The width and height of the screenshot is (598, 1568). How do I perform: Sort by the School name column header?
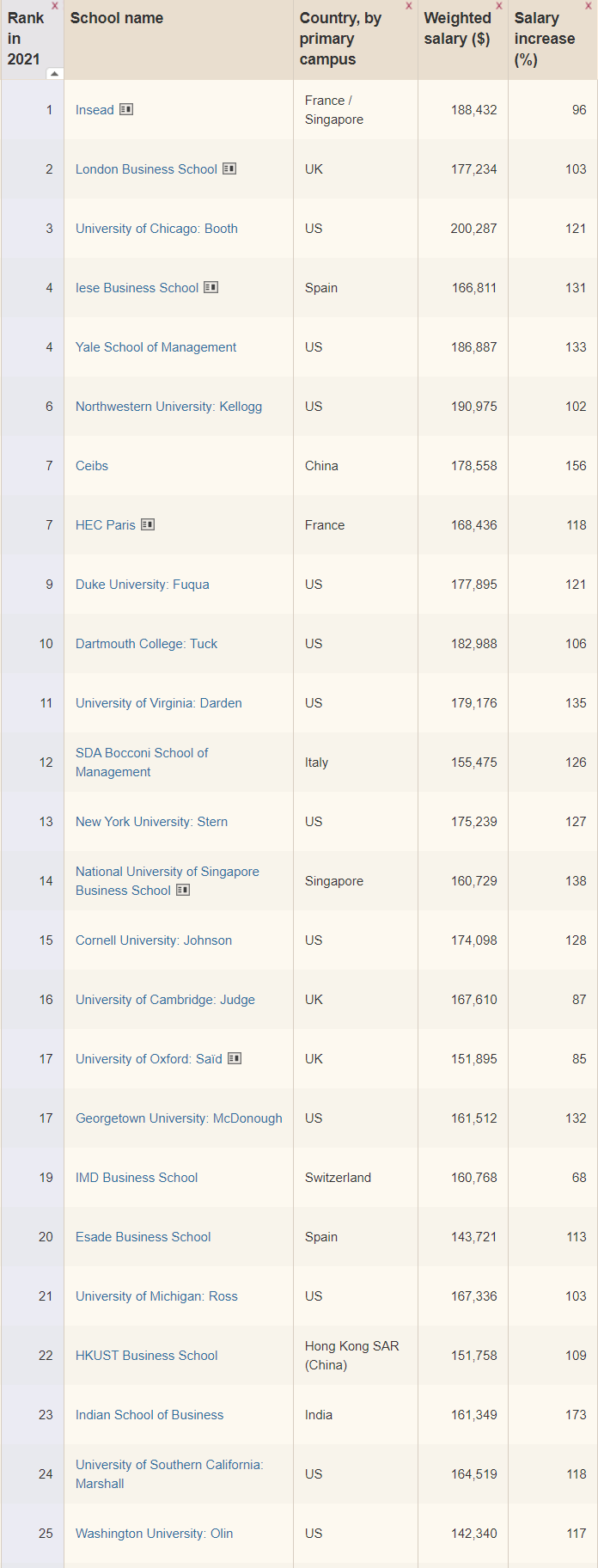[x=117, y=18]
